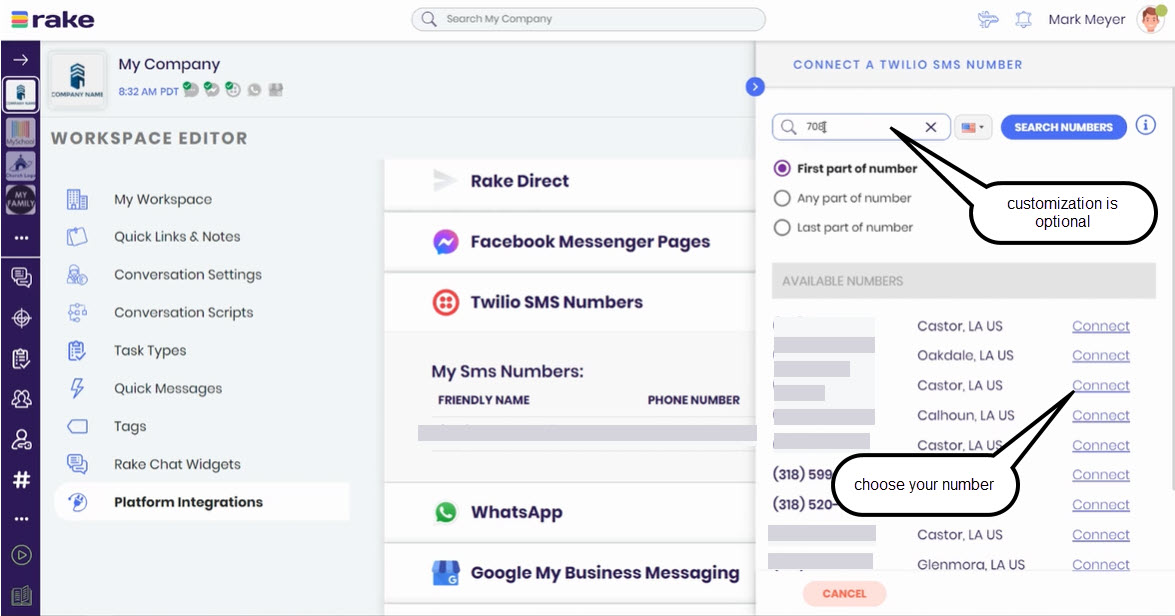1175x616 pixels.
Task: Open the country flag dropdown
Action: tap(973, 127)
